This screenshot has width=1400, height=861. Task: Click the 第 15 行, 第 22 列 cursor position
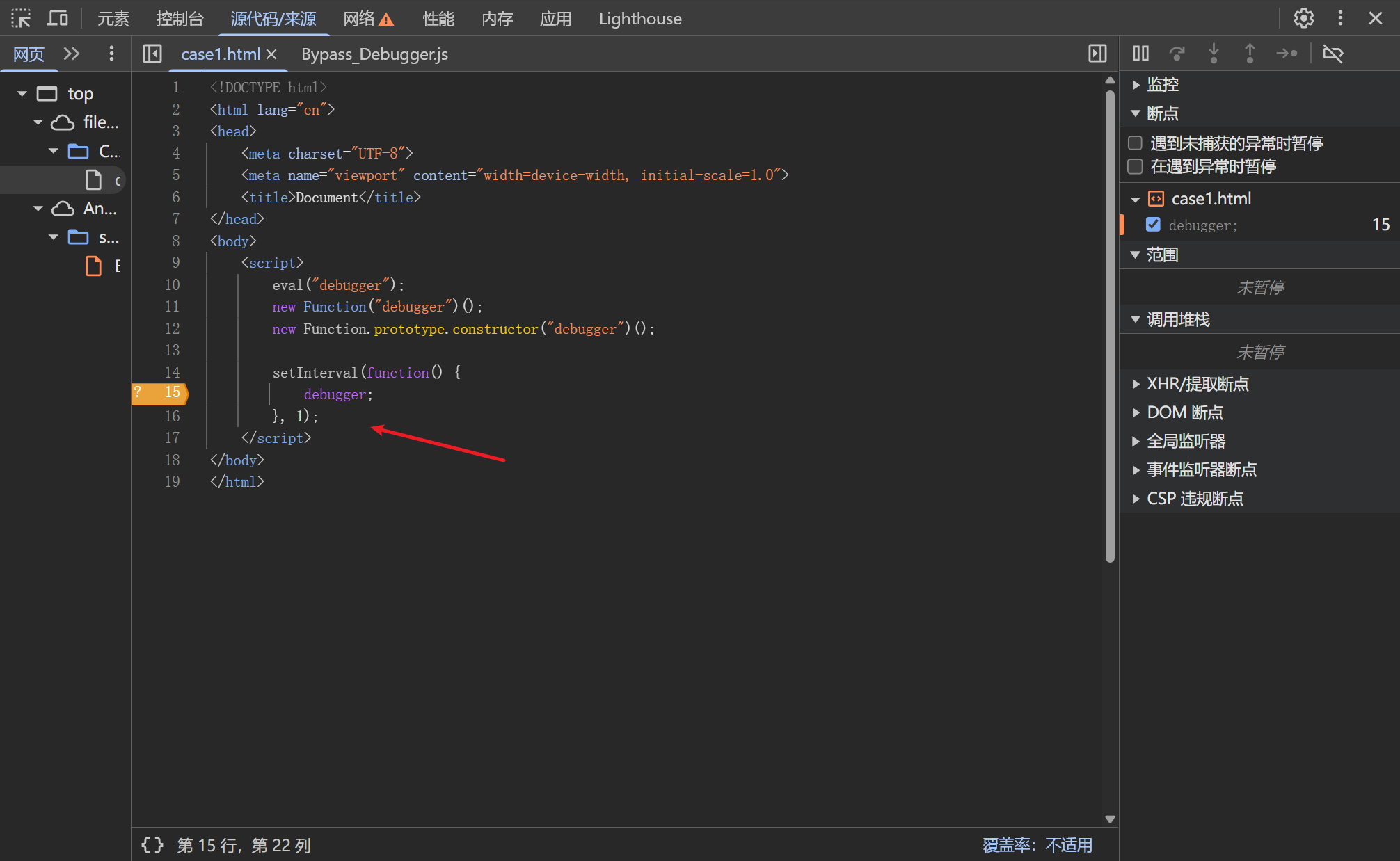pos(244,845)
